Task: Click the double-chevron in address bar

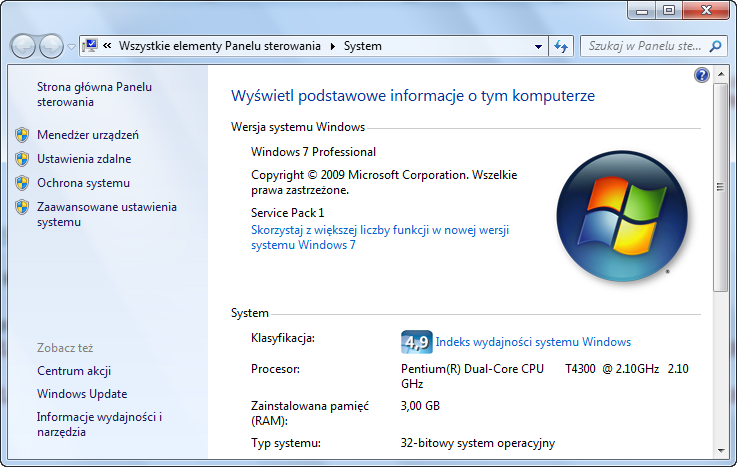Action: pyautogui.click(x=107, y=46)
